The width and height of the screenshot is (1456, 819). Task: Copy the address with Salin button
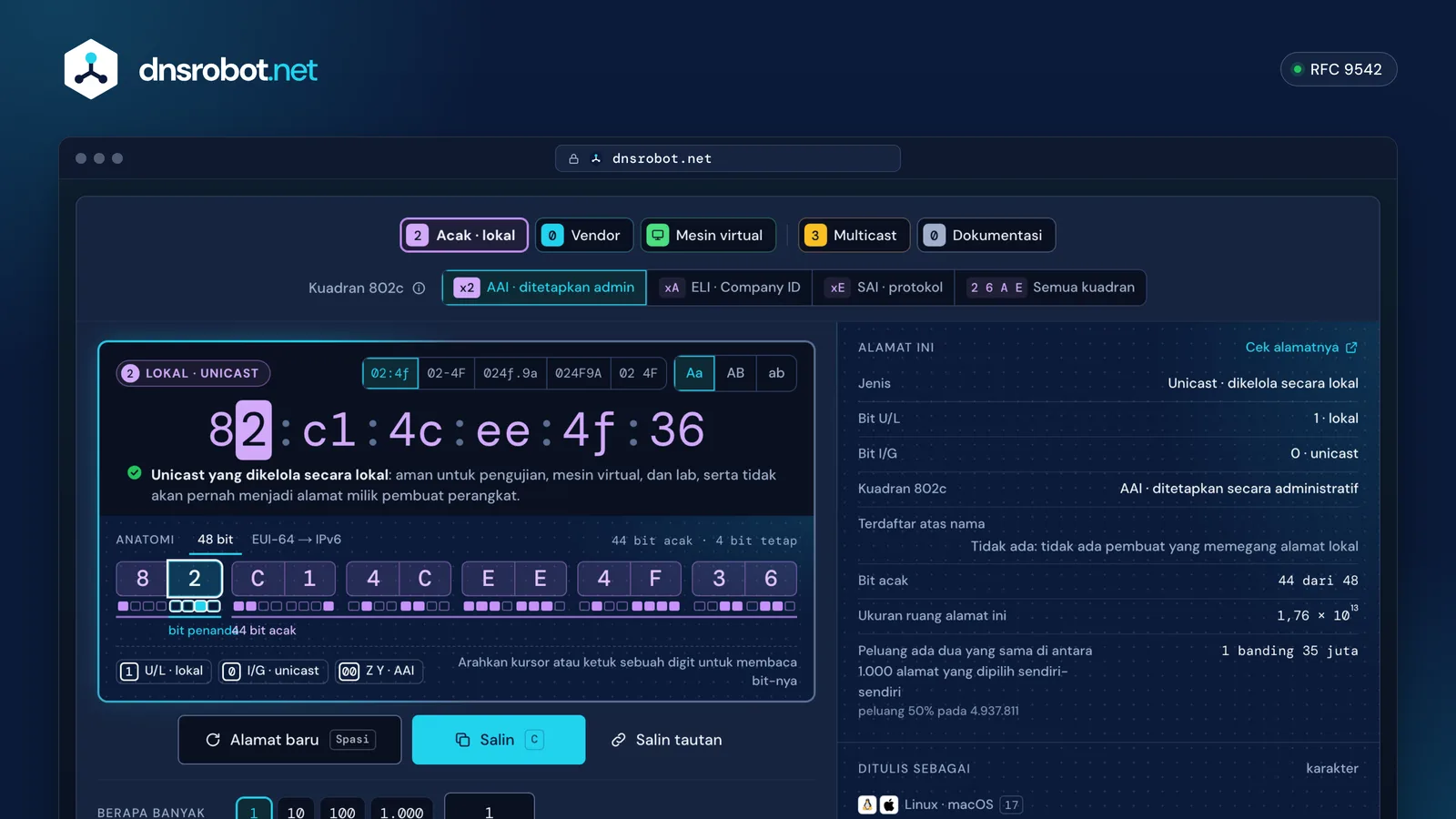[x=499, y=740]
